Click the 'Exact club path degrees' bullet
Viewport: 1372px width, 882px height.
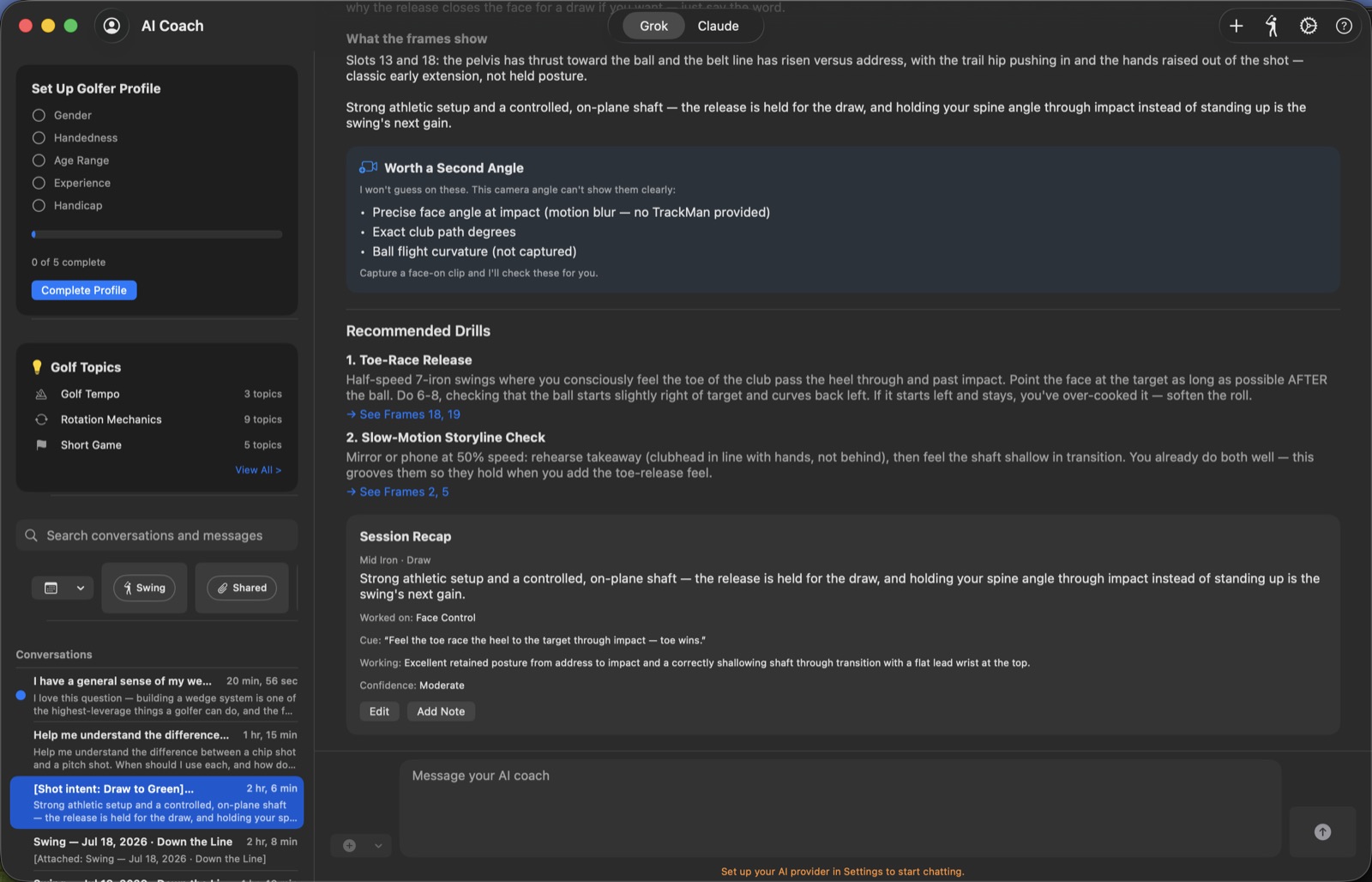click(444, 232)
